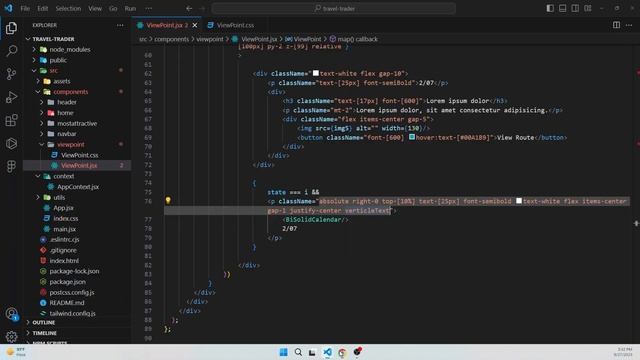Open Source Control view
Screen dimensions: 640x360
click(x=11, y=74)
